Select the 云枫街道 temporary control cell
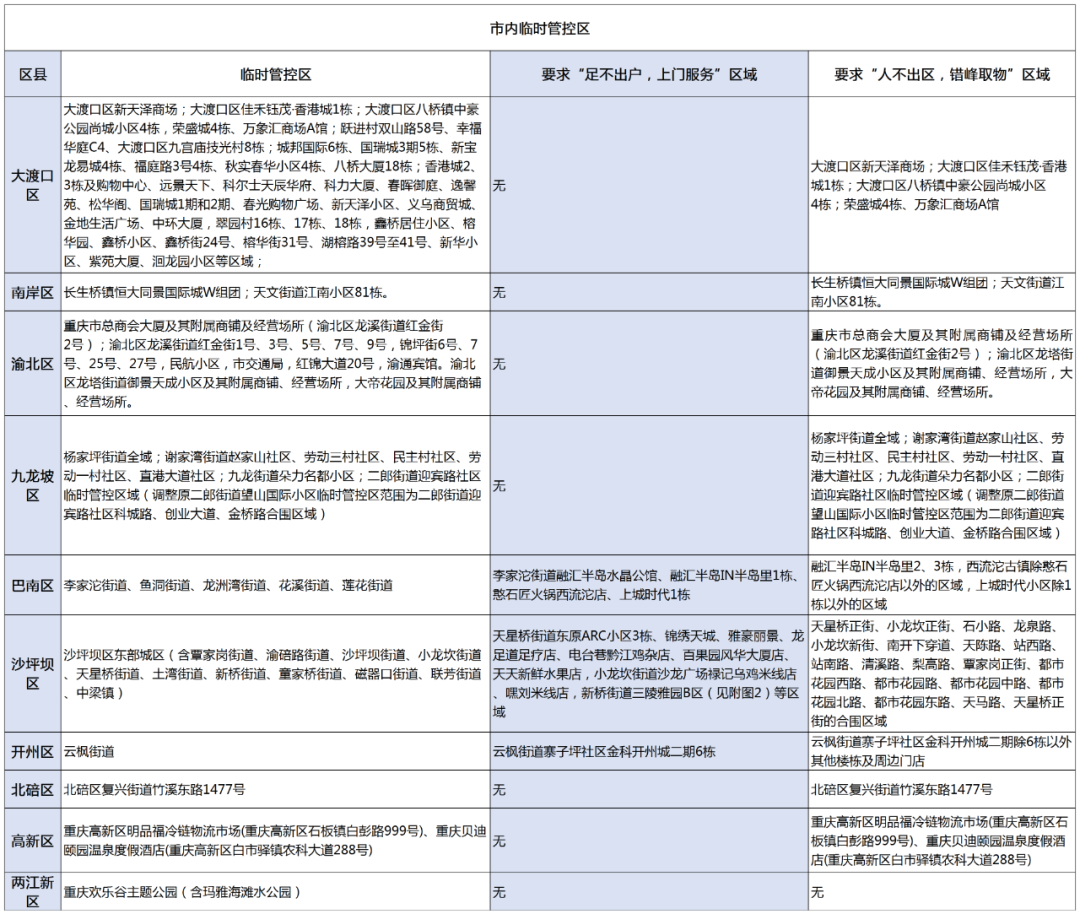Screen dimensions: 1080x914 click(x=275, y=750)
